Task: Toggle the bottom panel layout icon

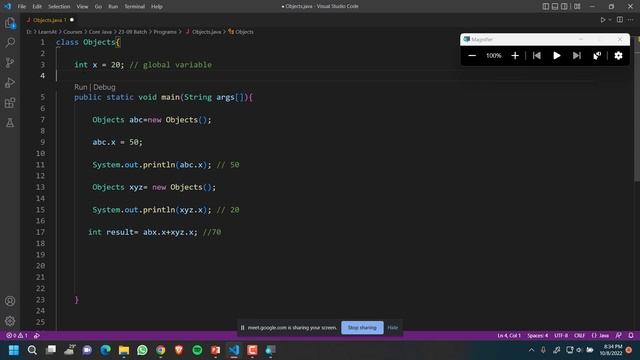Action: [x=555, y=7]
